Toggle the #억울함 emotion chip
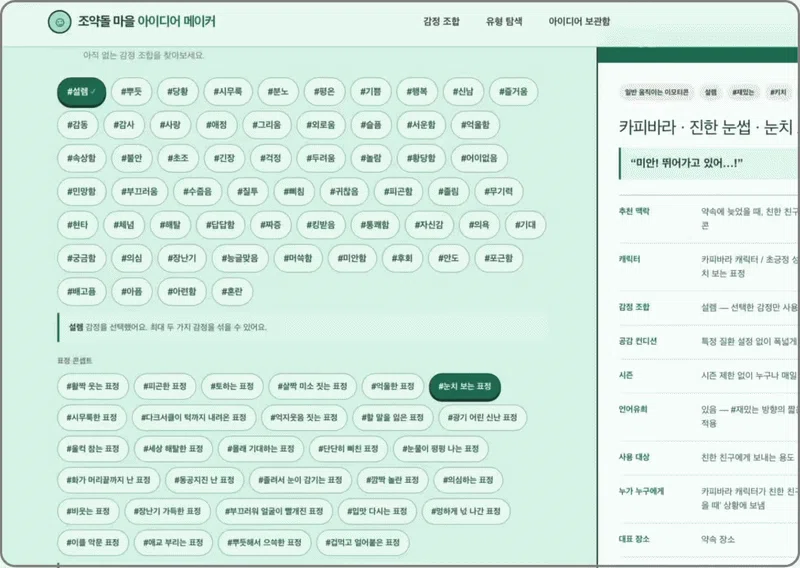 pyautogui.click(x=475, y=125)
